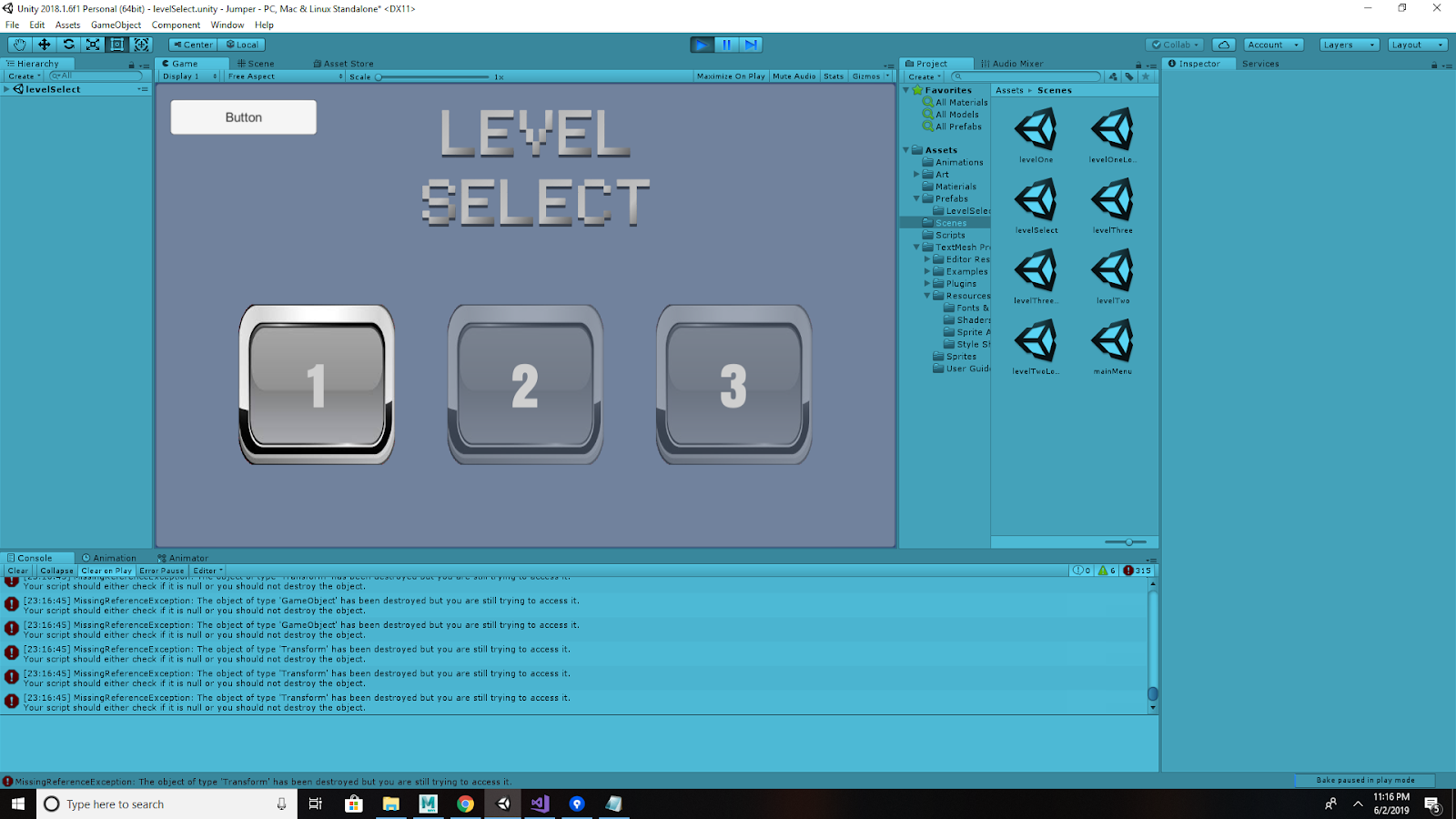Adjust the Project icon size slider
The image size is (1456, 819).
point(1127,542)
